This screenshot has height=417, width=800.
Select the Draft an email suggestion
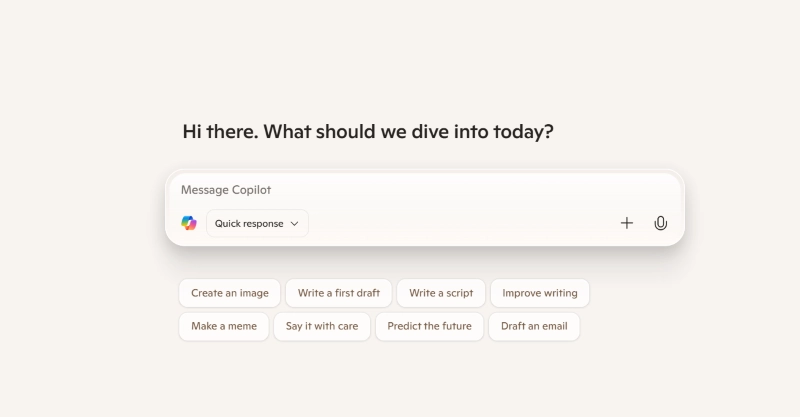pos(534,326)
